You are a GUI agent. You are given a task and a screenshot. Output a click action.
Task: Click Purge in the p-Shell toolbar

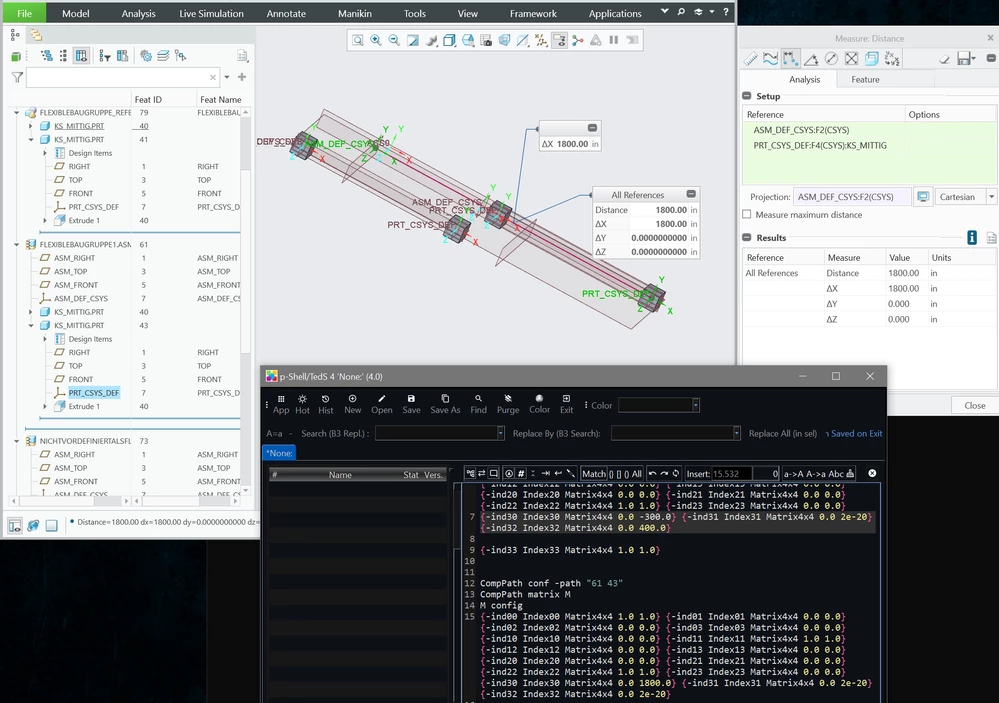click(508, 404)
